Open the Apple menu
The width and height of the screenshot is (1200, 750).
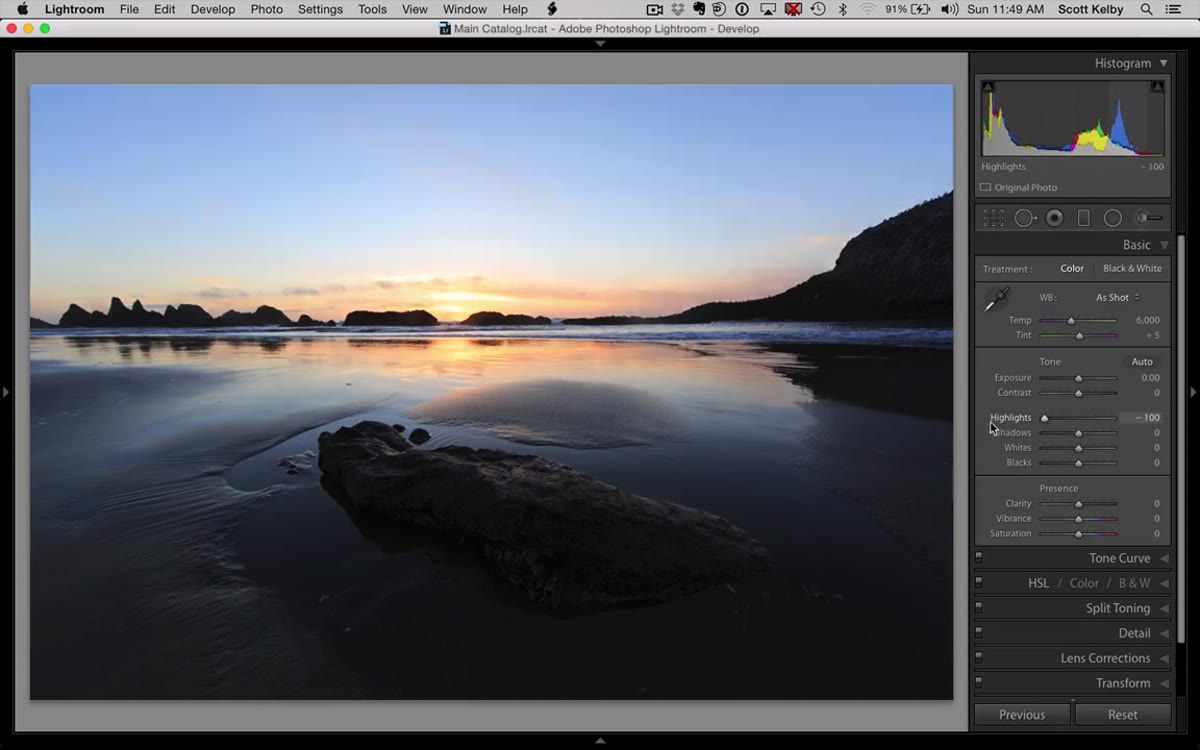[x=22, y=9]
